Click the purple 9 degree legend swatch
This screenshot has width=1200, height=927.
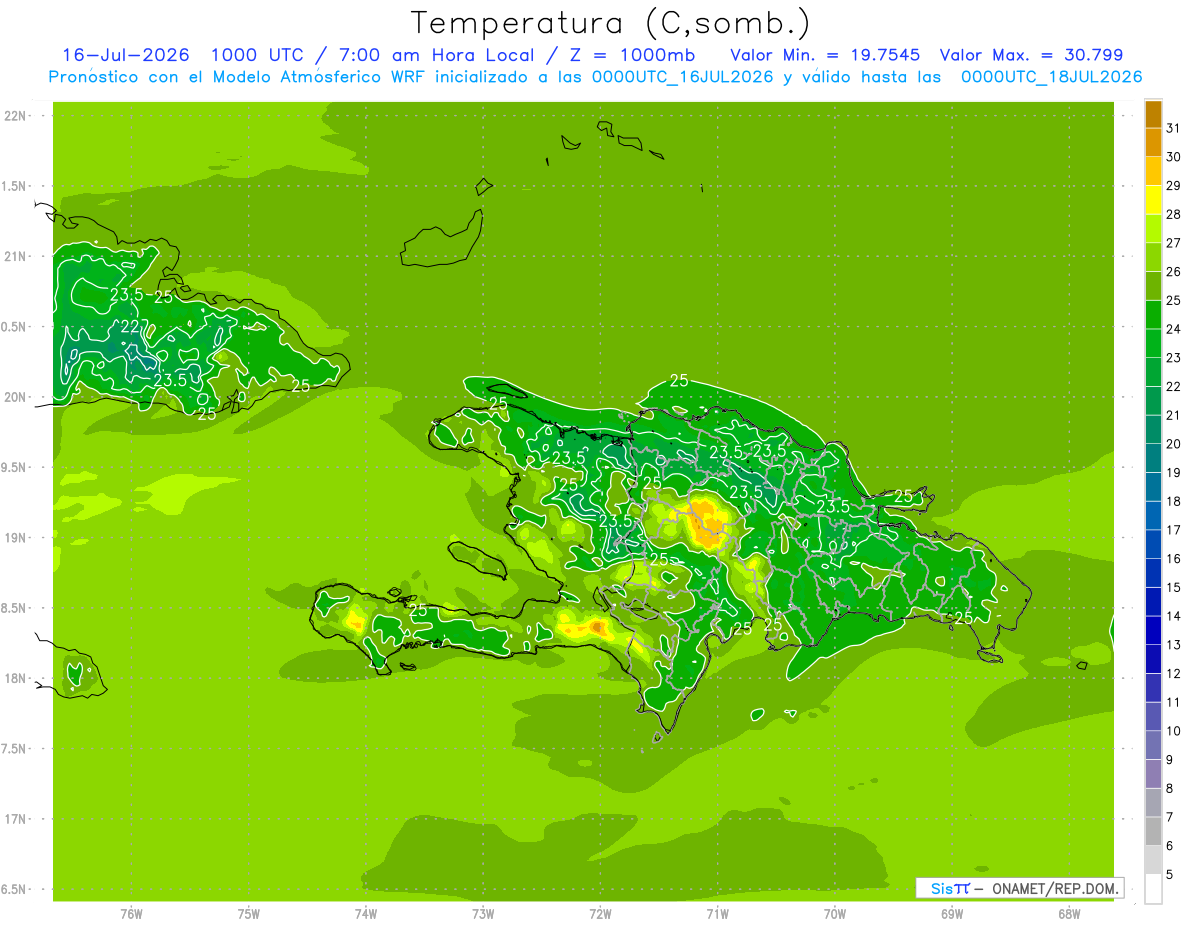pyautogui.click(x=1153, y=746)
